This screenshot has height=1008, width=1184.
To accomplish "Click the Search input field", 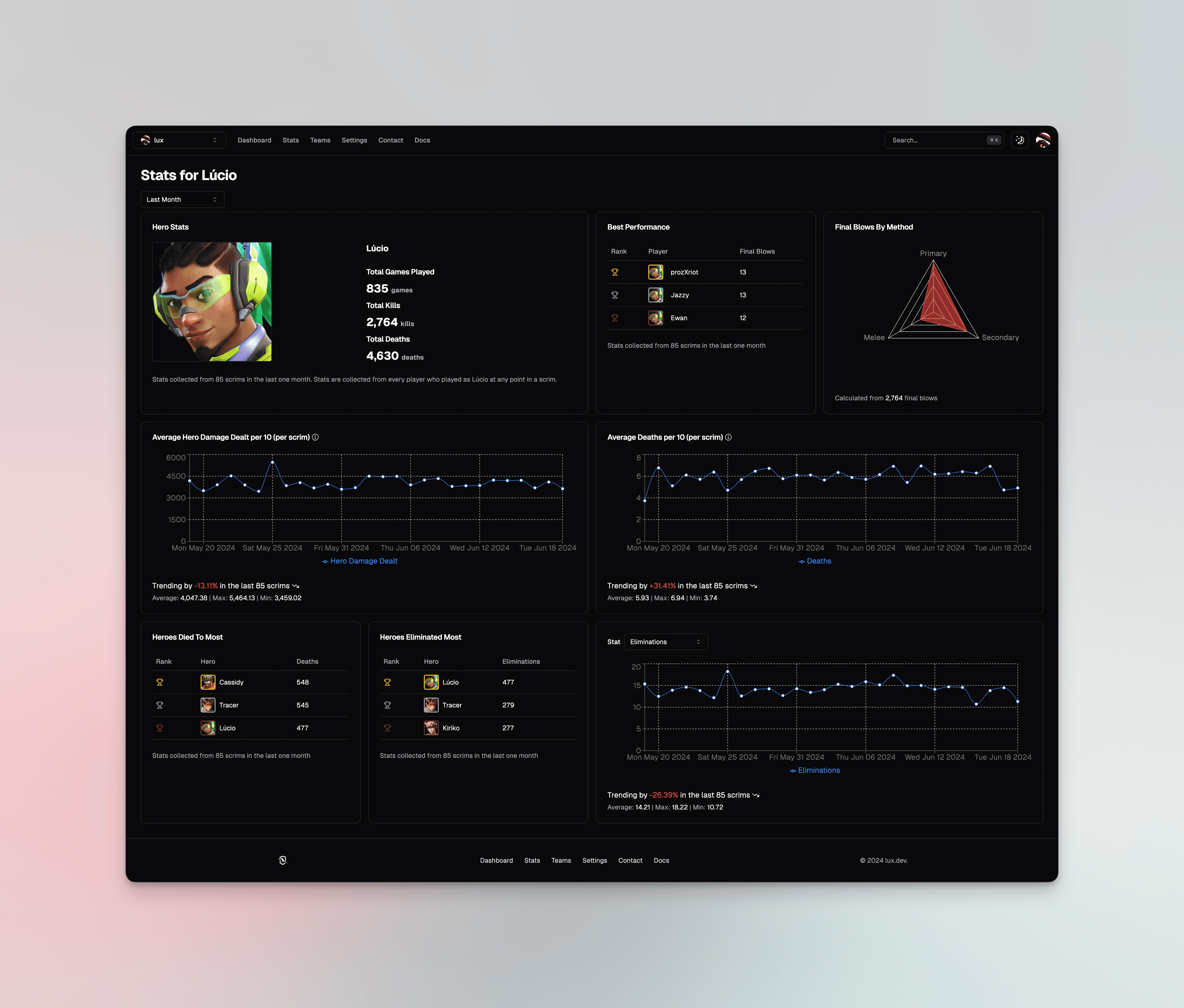I will pyautogui.click(x=944, y=140).
